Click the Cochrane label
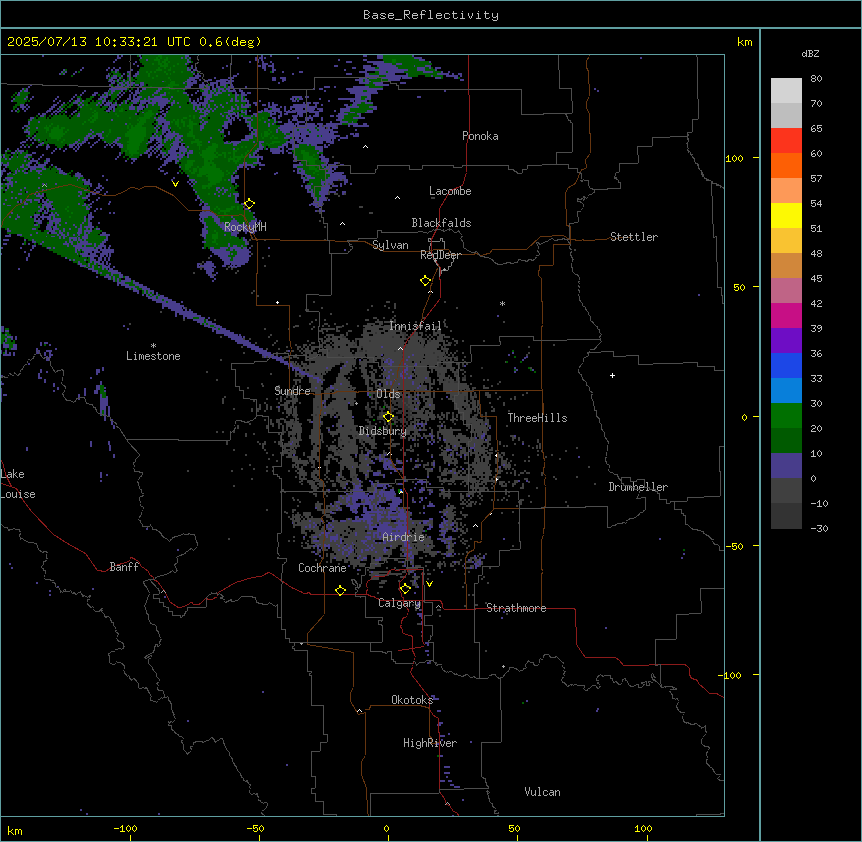 pyautogui.click(x=322, y=568)
